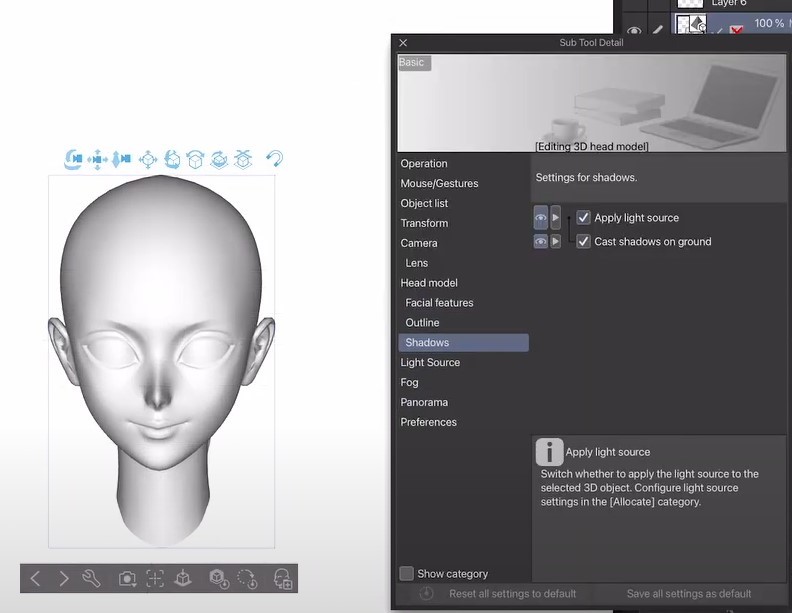Image resolution: width=792 pixels, height=613 pixels.
Task: Click the focus-on-model bracket icon
Action: 155,578
